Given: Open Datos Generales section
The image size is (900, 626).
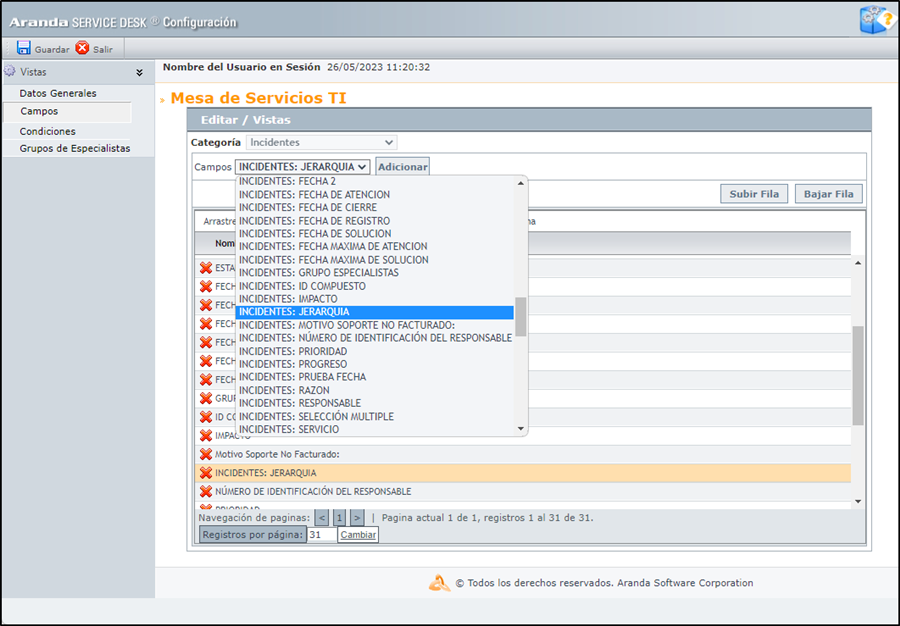Looking at the screenshot, I should pos(58,93).
